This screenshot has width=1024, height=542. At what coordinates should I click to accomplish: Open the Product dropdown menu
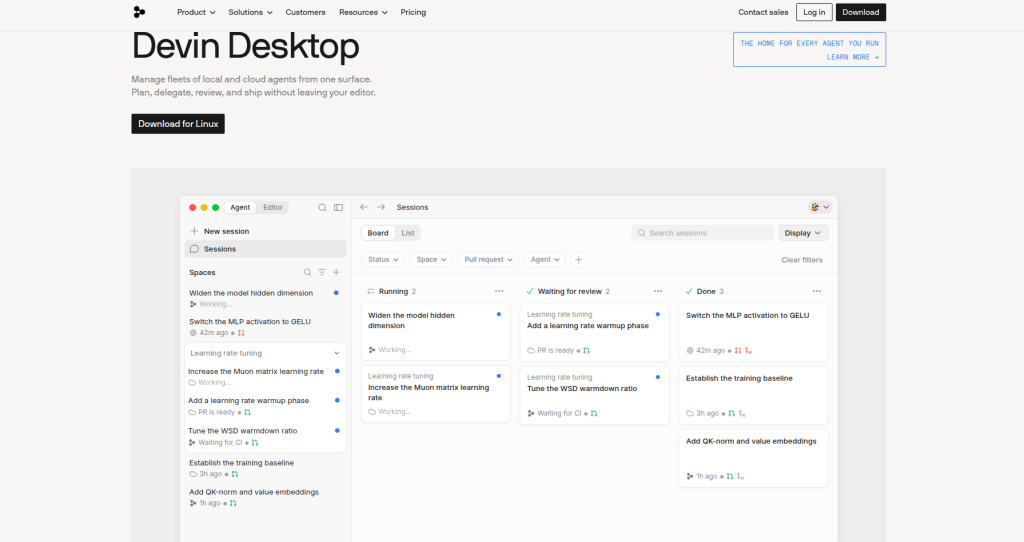tap(196, 12)
